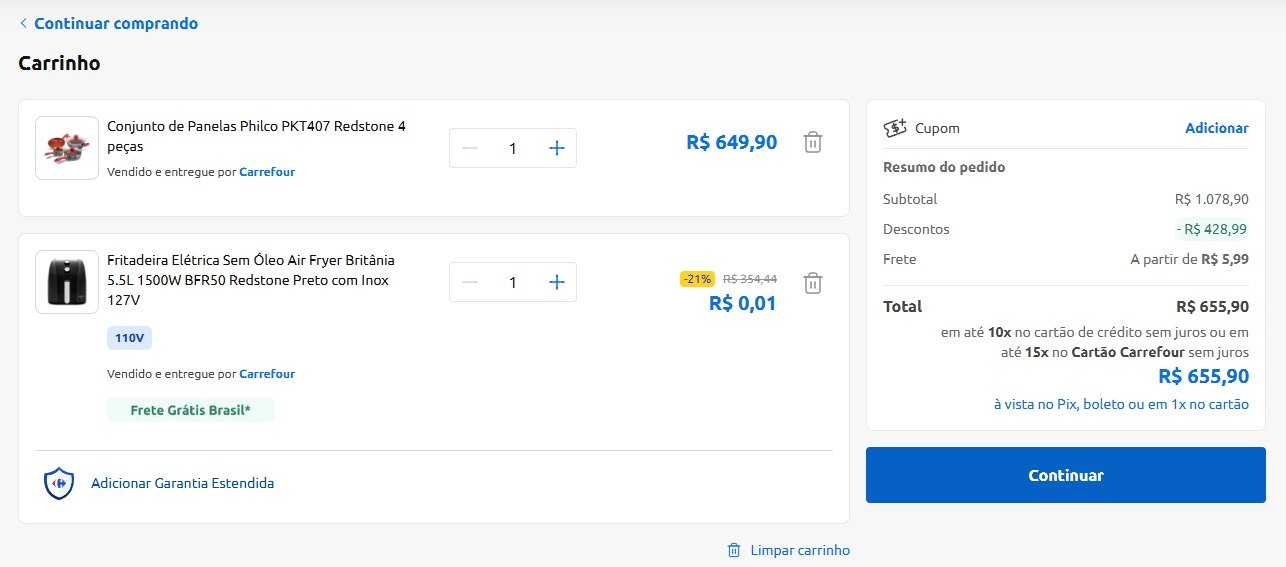This screenshot has height=567, width=1286.
Task: Click the Frete Grátis Brasil* badge
Action: click(190, 410)
